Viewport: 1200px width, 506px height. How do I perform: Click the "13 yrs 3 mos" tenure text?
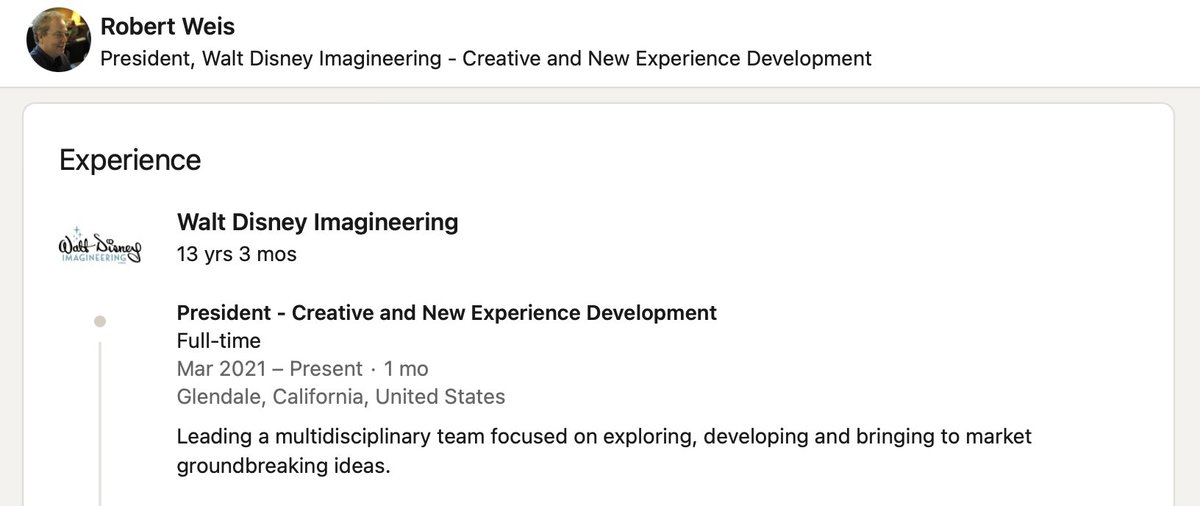click(236, 254)
